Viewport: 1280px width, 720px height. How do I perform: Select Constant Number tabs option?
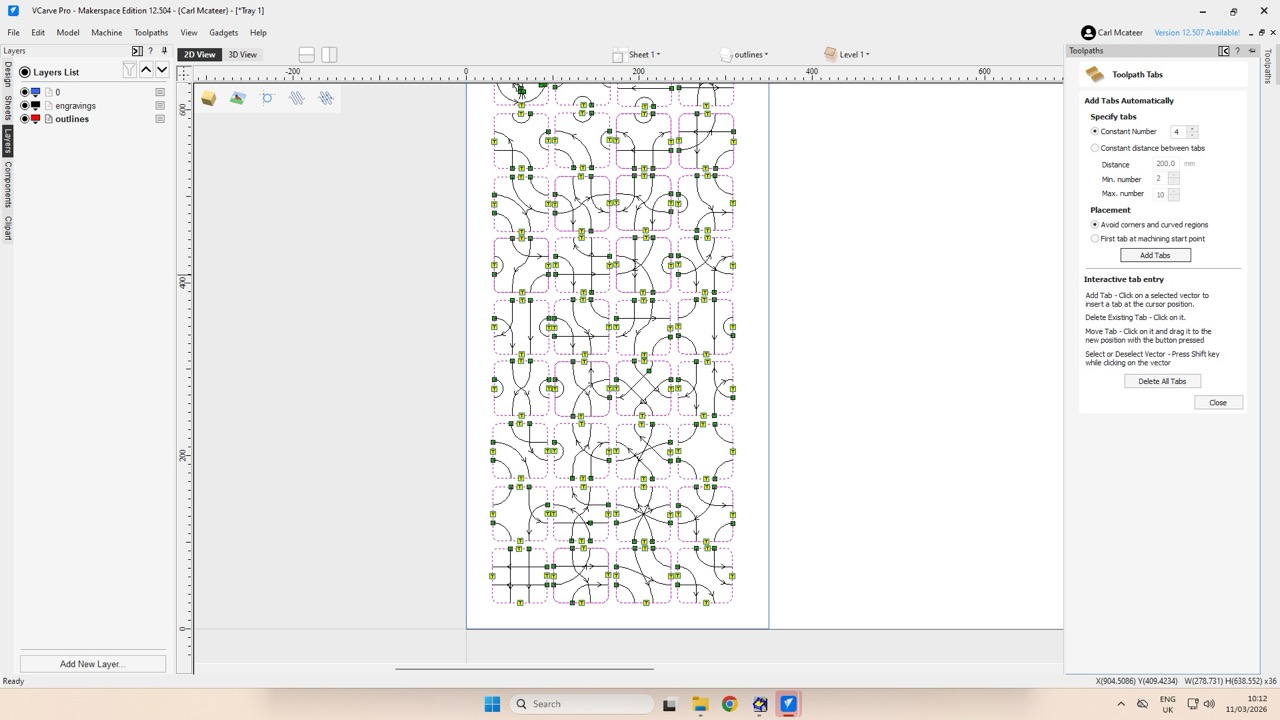pos(1095,132)
